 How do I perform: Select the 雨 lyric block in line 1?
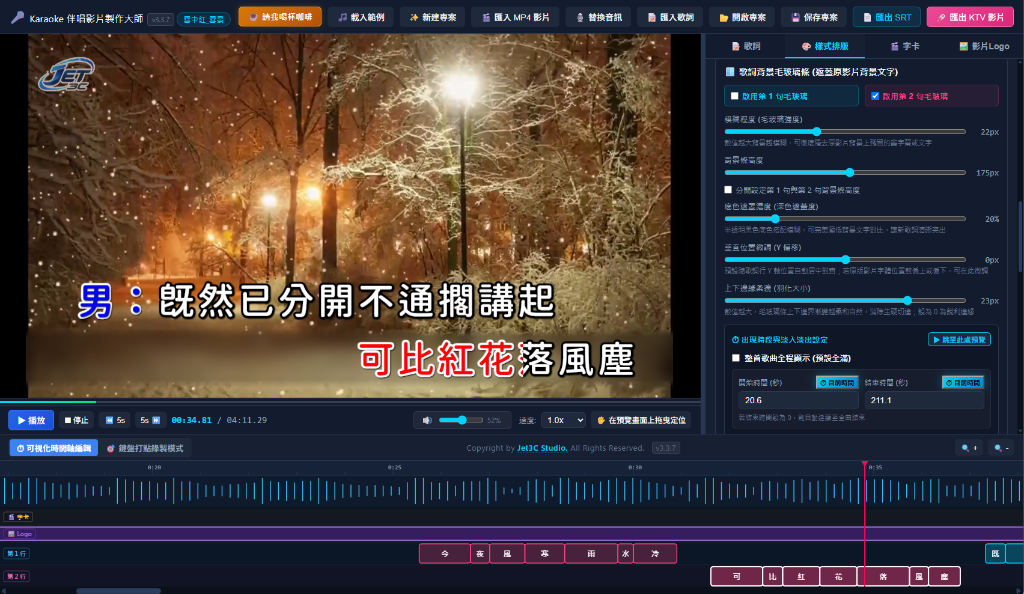tap(591, 554)
